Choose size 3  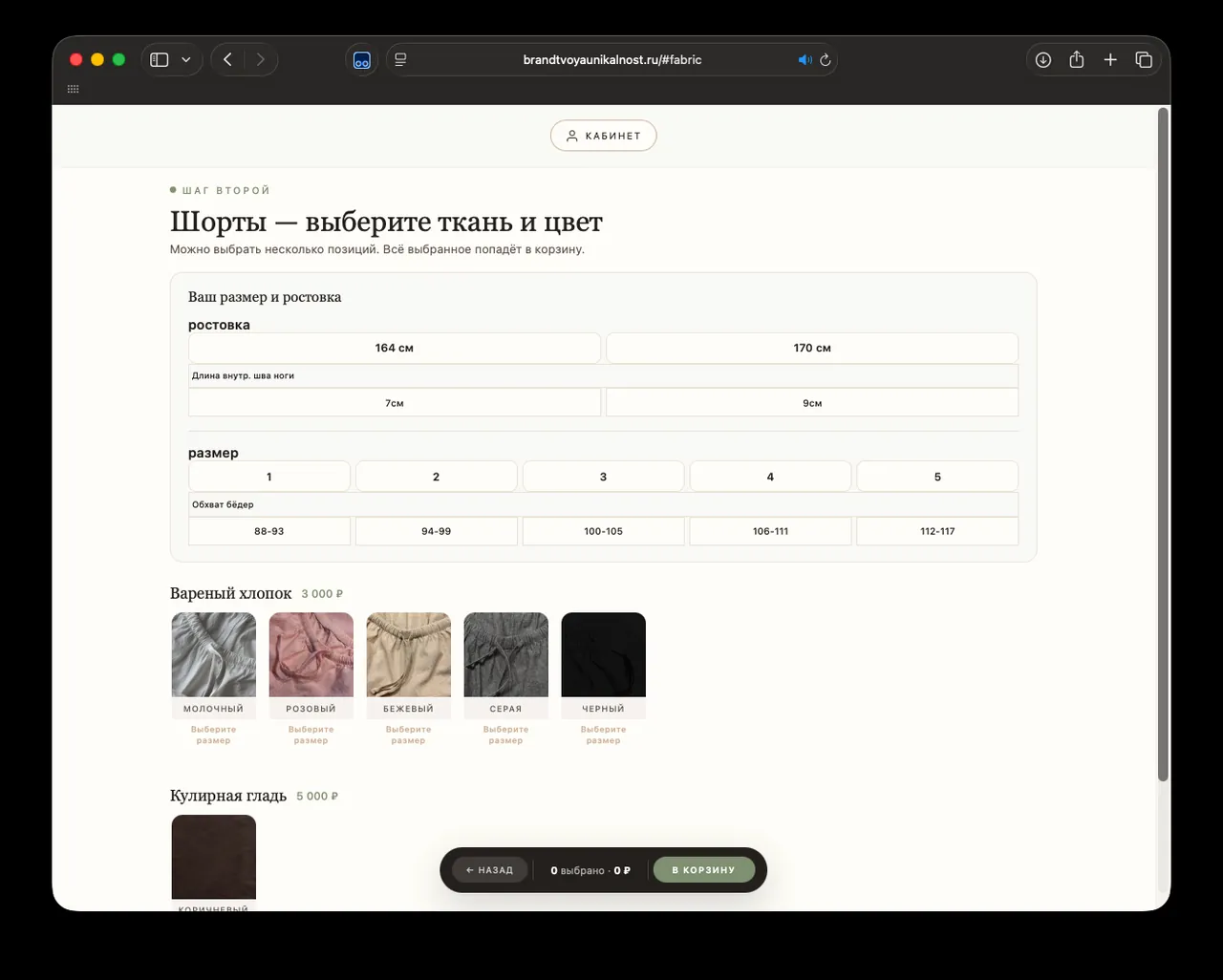coord(603,477)
